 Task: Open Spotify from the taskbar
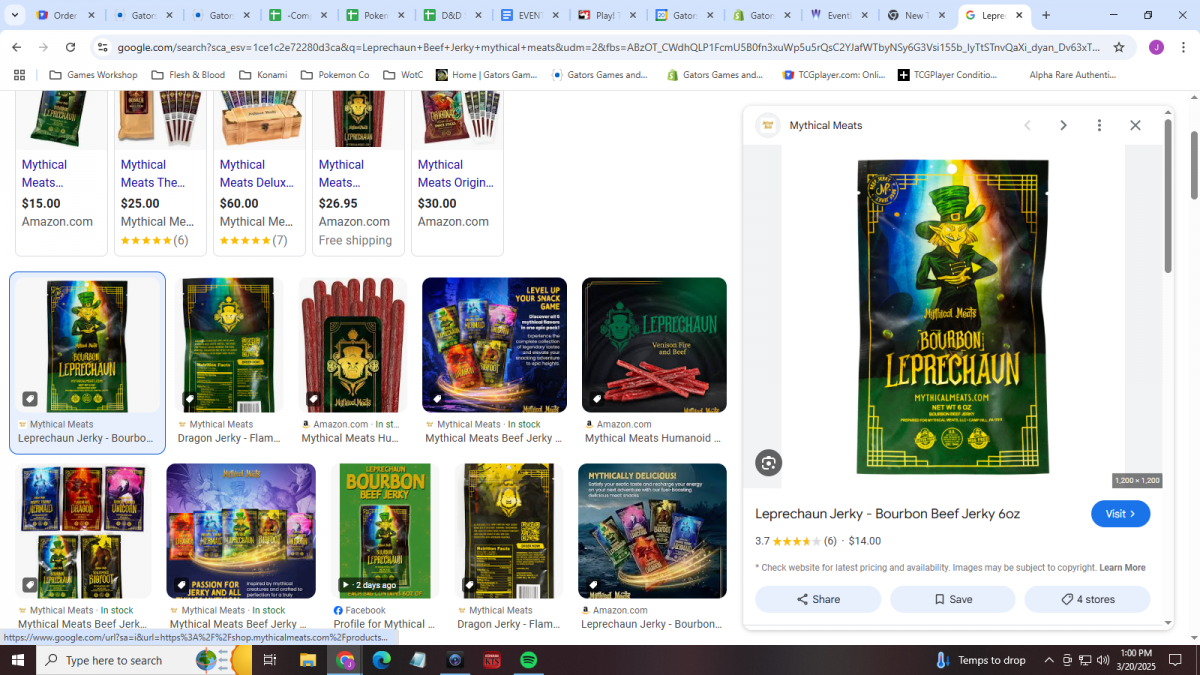tap(529, 660)
